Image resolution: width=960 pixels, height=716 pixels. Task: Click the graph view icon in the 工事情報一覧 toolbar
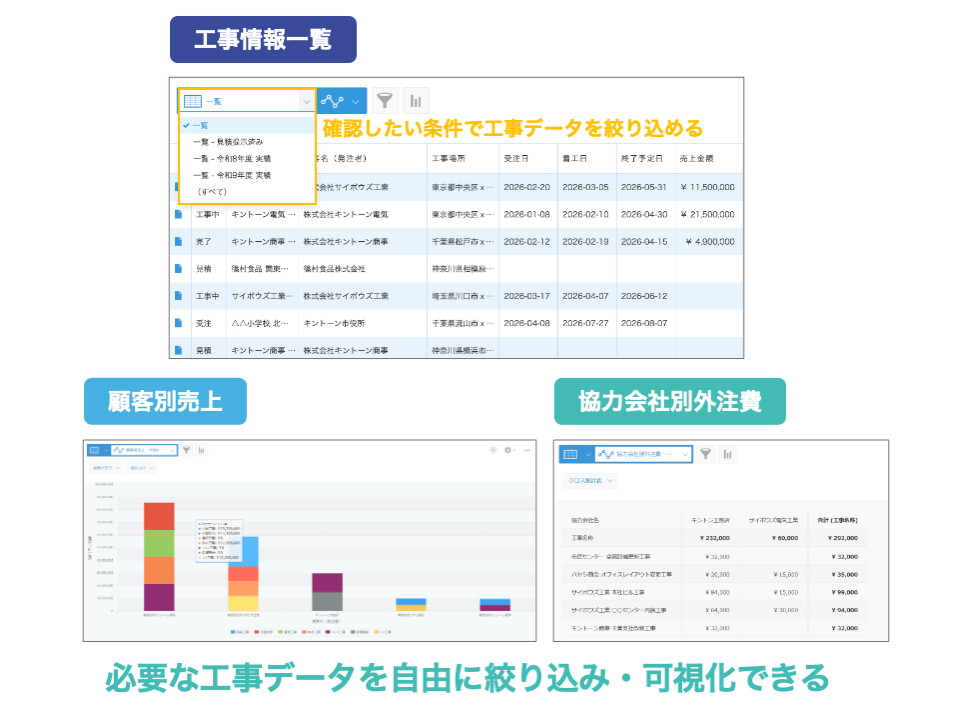tap(333, 101)
